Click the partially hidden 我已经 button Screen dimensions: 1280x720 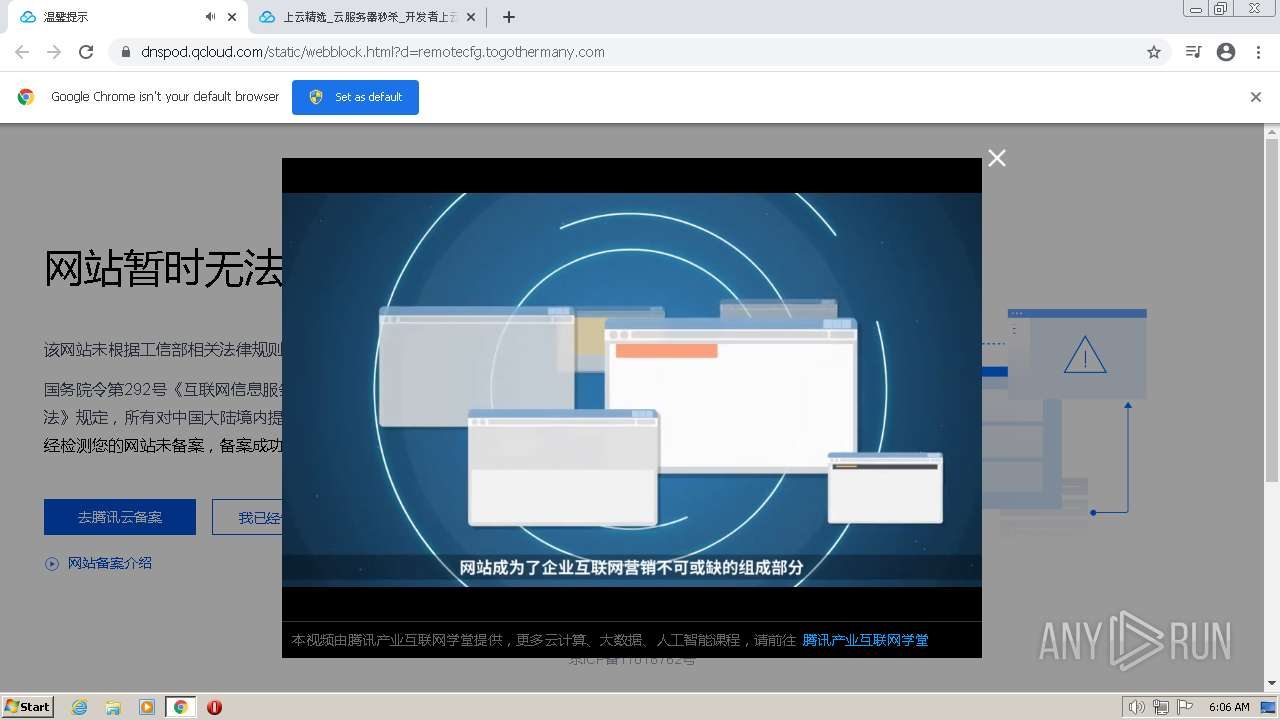tap(247, 517)
